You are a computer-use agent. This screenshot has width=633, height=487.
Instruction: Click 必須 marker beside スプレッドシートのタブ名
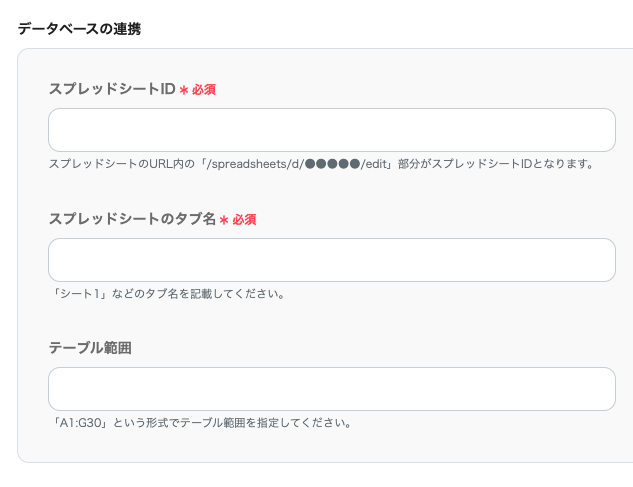tap(244, 220)
